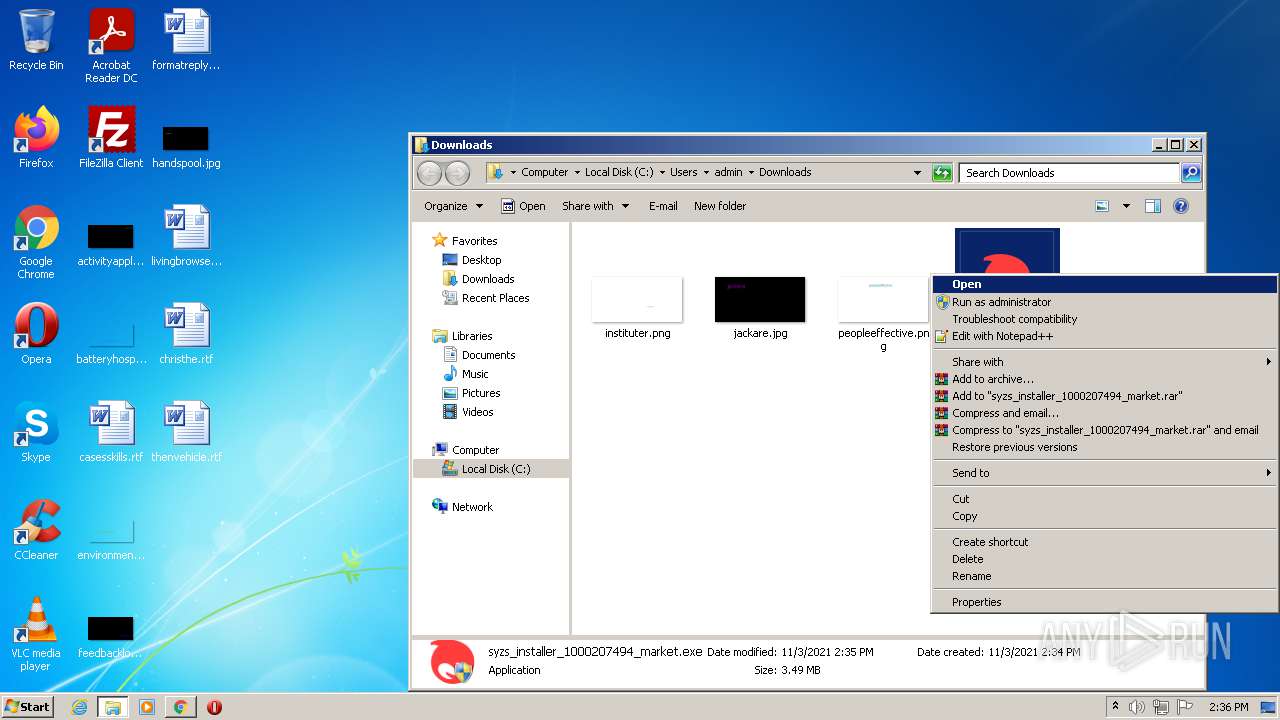The height and width of the screenshot is (720, 1280).
Task: Open FileZilla Client shortcut
Action: tap(111, 138)
